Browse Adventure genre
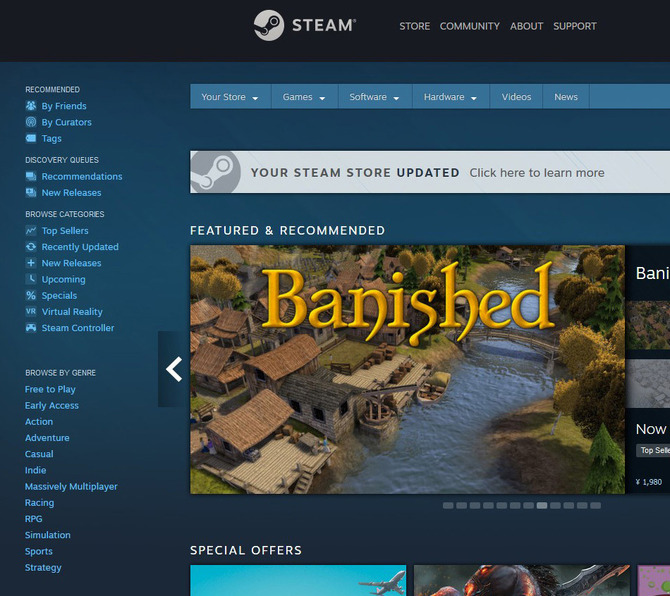Image resolution: width=670 pixels, height=596 pixels. coord(47,438)
